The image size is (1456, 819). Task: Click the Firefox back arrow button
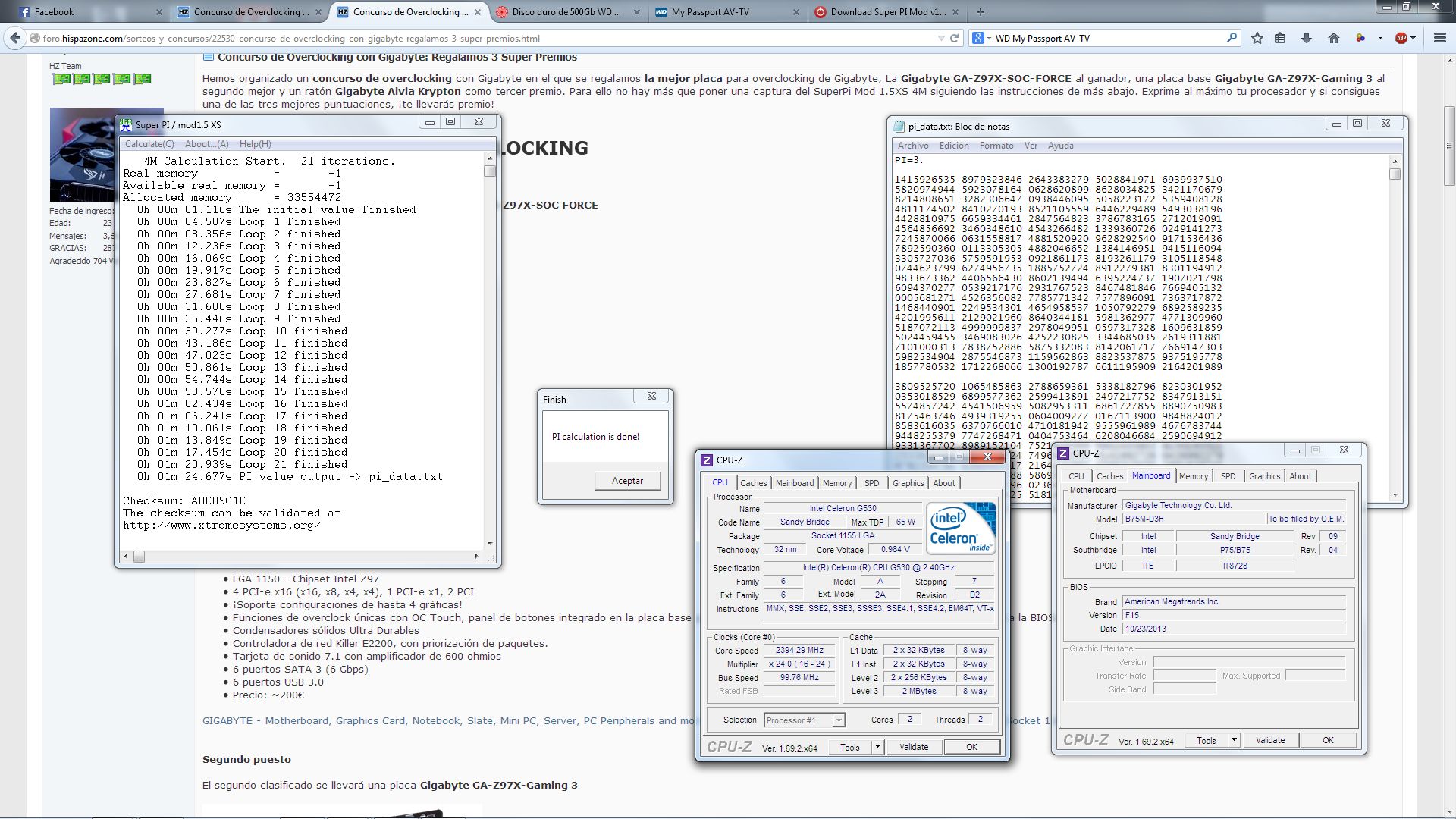coord(15,38)
